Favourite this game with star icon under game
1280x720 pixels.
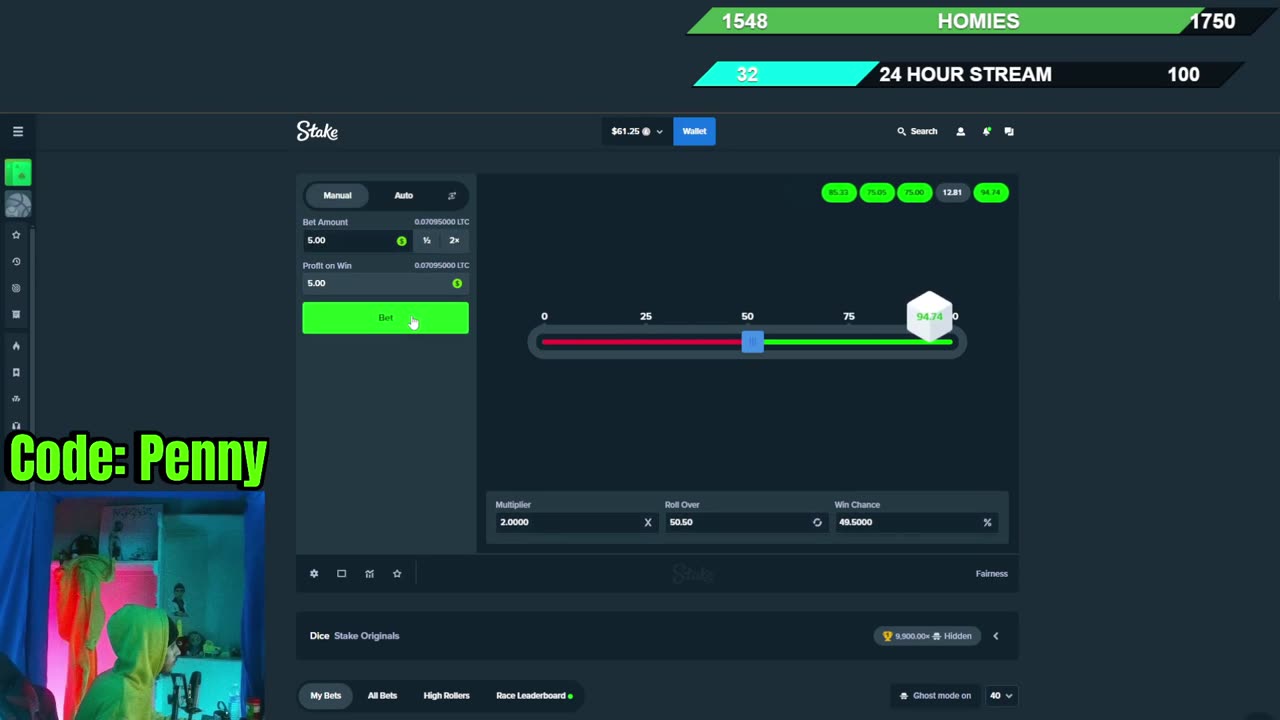[397, 573]
